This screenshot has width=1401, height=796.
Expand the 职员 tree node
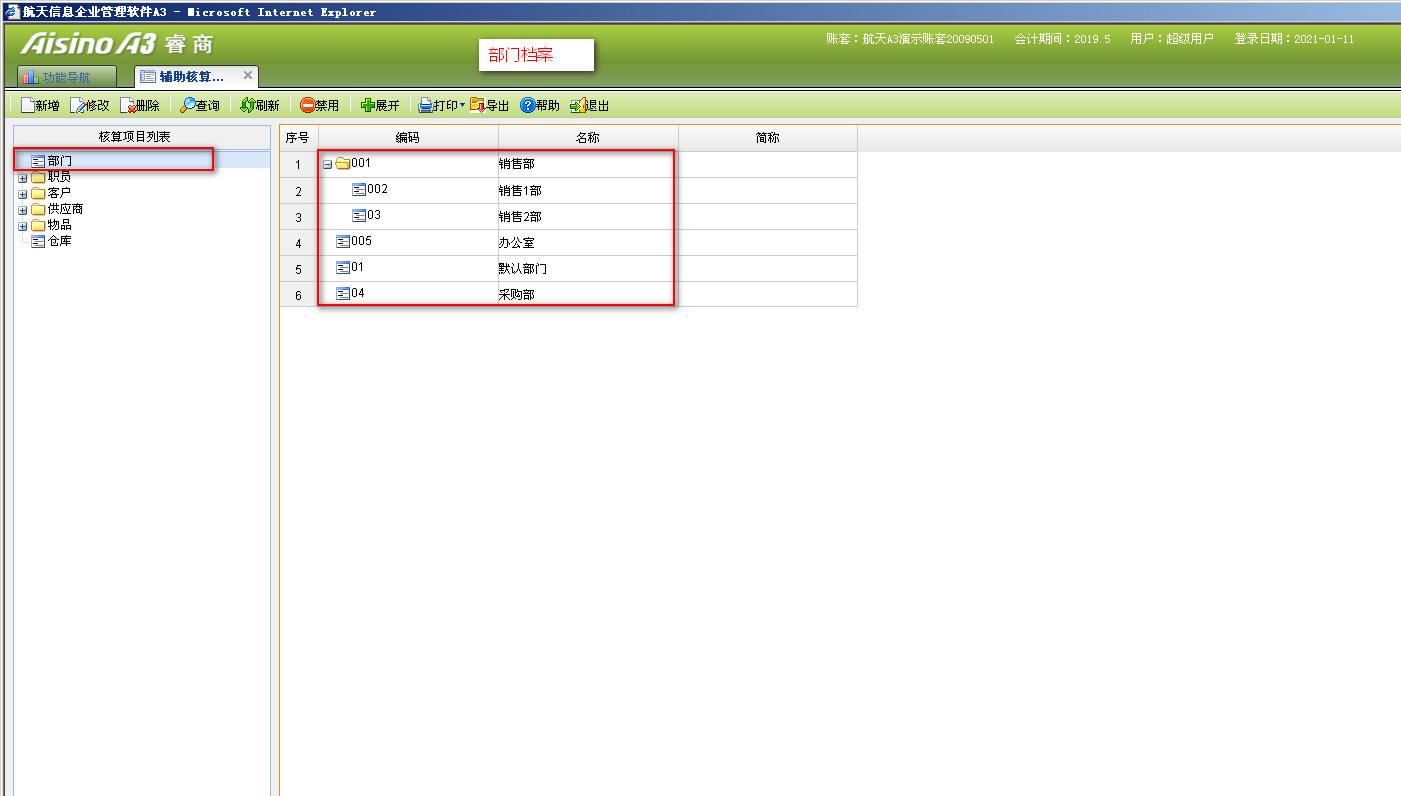(x=23, y=178)
